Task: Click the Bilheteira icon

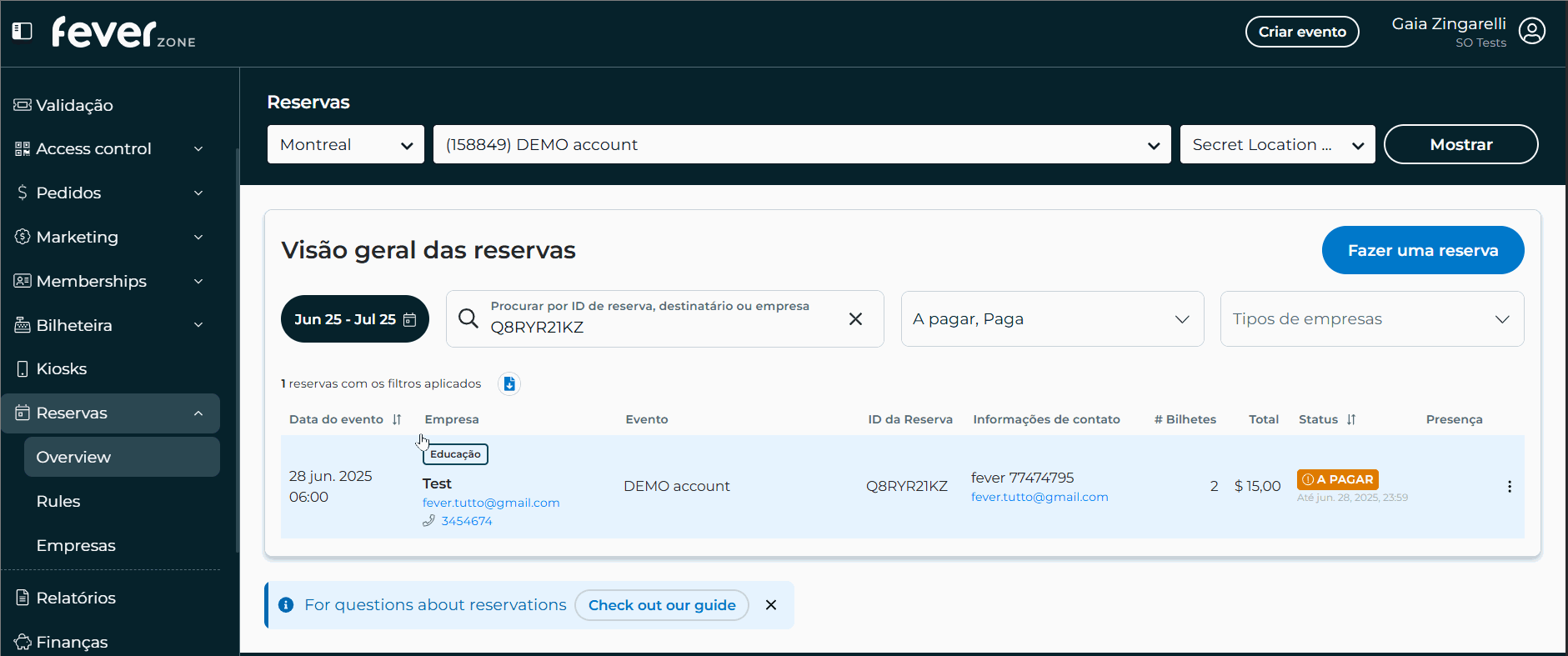Action: click(23, 325)
